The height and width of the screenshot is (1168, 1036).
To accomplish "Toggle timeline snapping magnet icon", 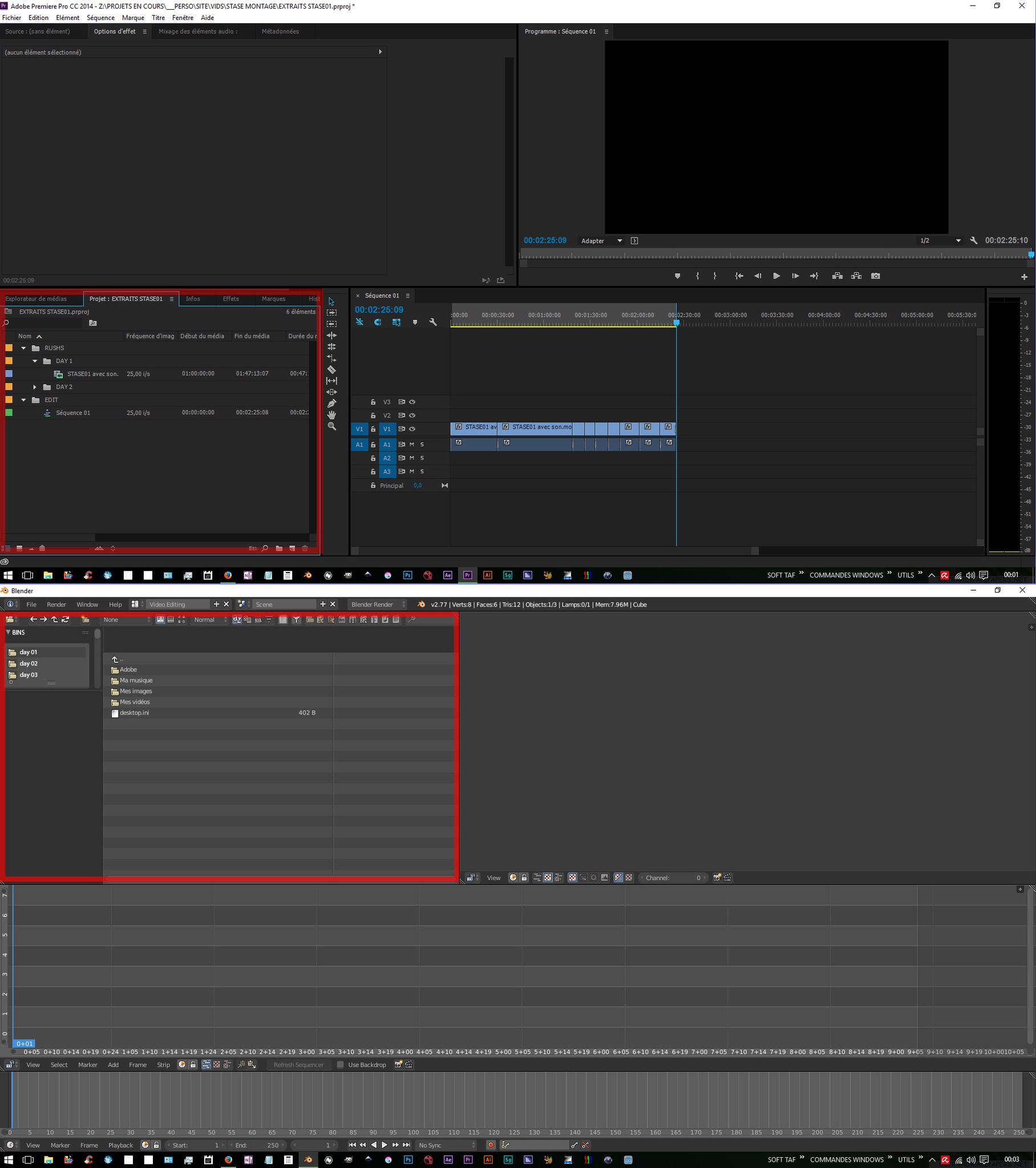I will click(378, 322).
